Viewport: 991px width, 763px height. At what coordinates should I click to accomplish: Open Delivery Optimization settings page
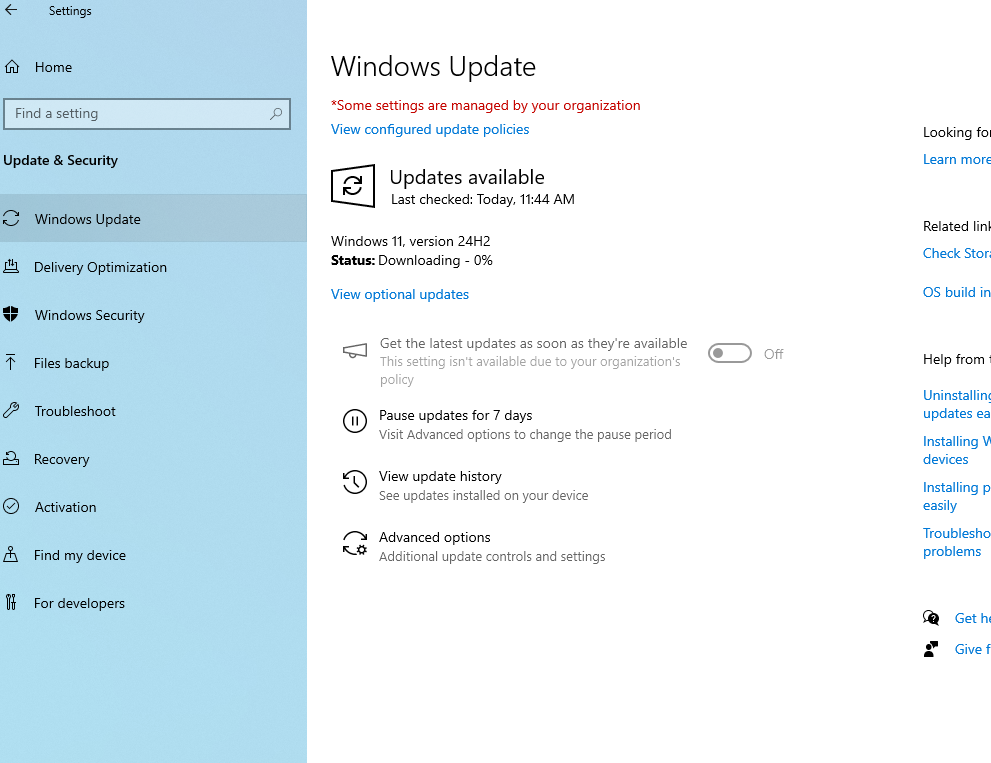(154, 267)
